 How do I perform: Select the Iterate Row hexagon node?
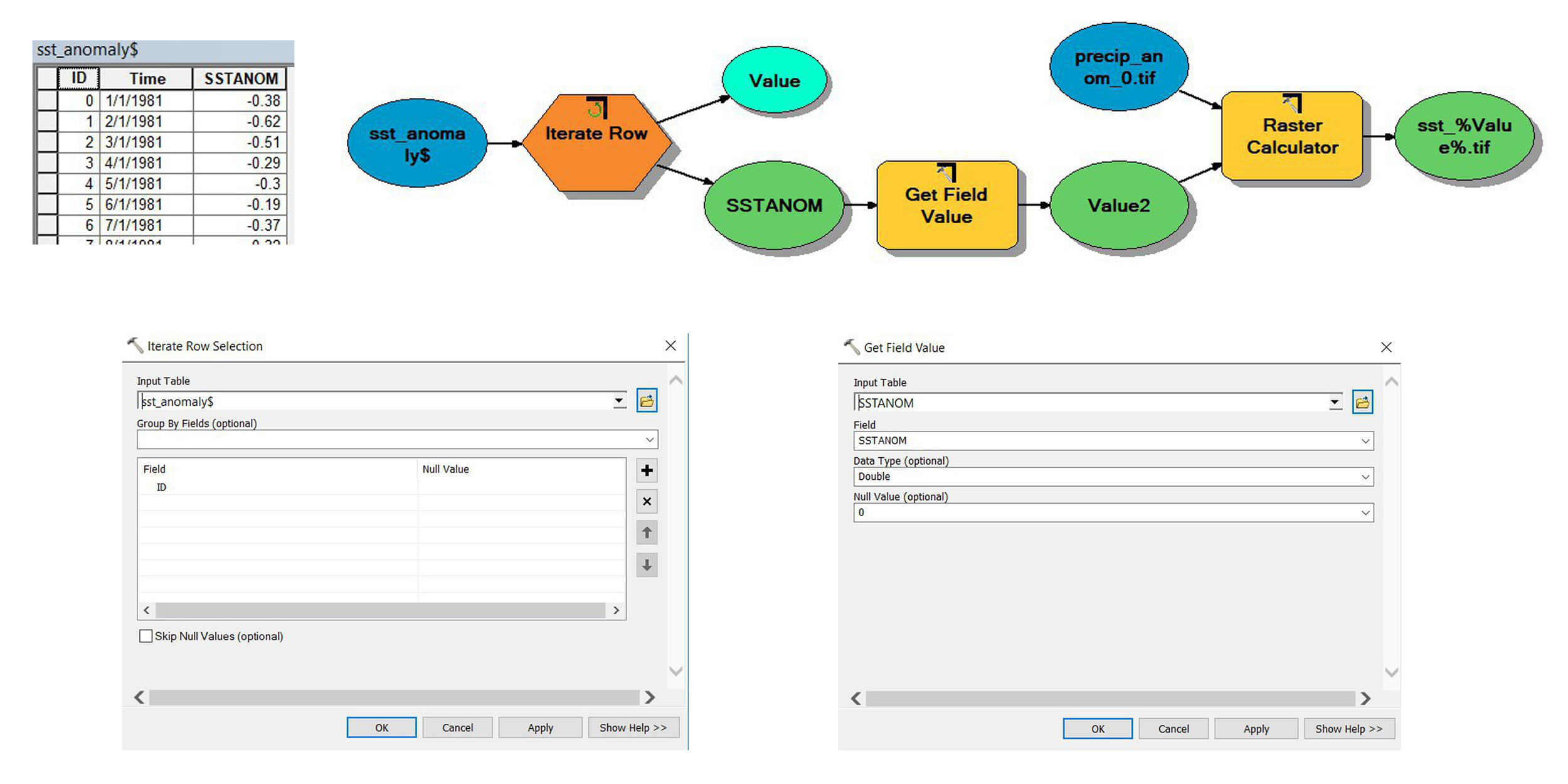(596, 143)
